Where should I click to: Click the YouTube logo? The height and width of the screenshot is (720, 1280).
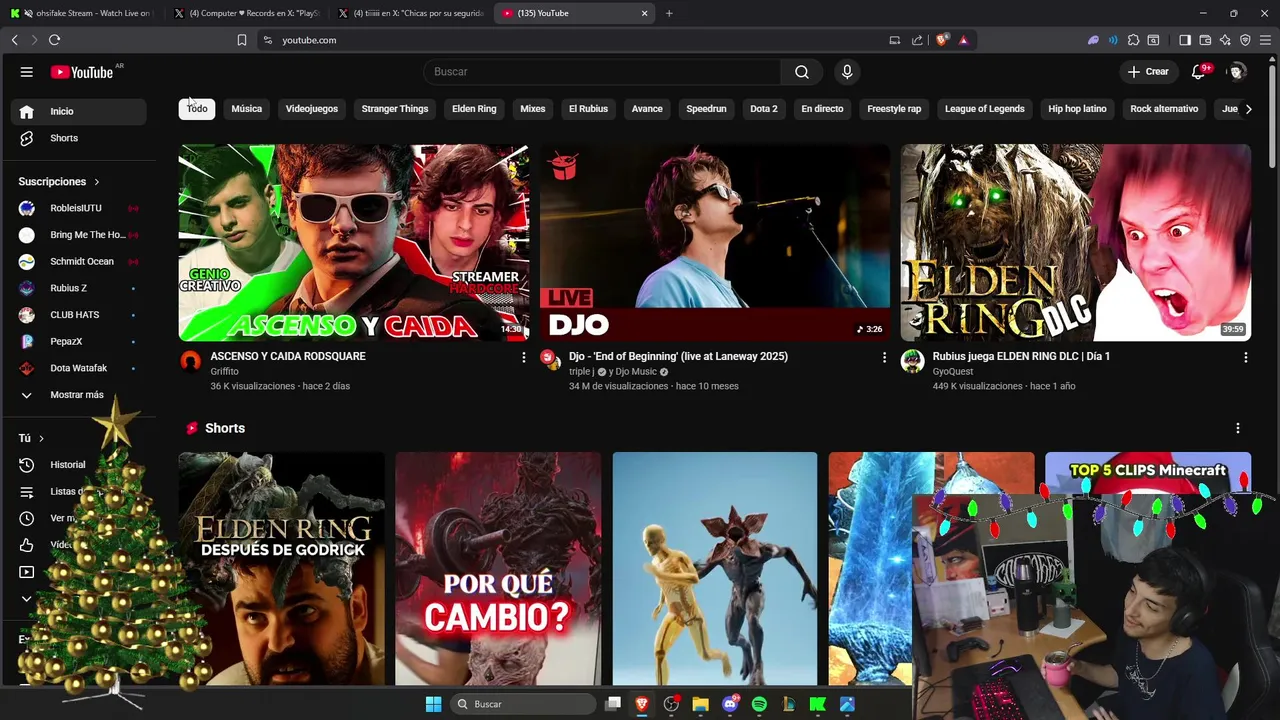(x=82, y=72)
